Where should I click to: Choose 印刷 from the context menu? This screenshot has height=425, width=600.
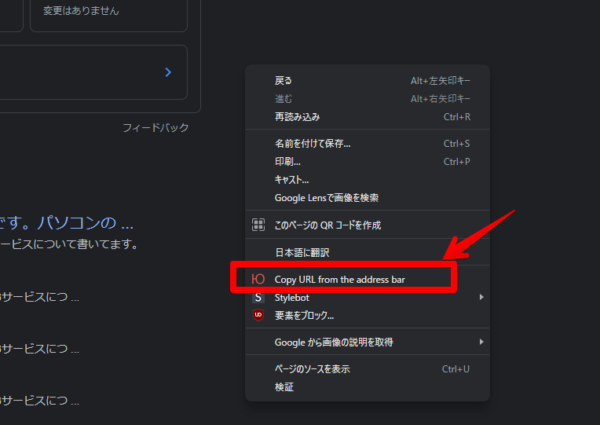(287, 162)
